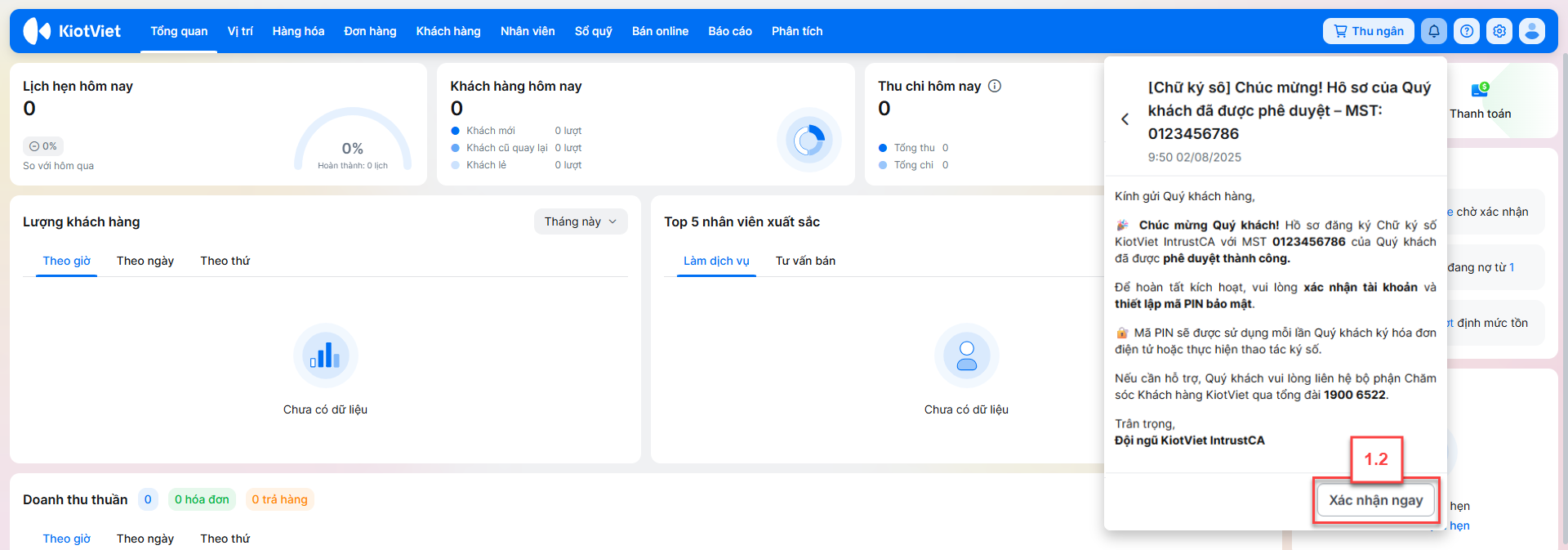Click the 0 trả hàng badge
Screen dimensions: 1568x550
coord(279,499)
